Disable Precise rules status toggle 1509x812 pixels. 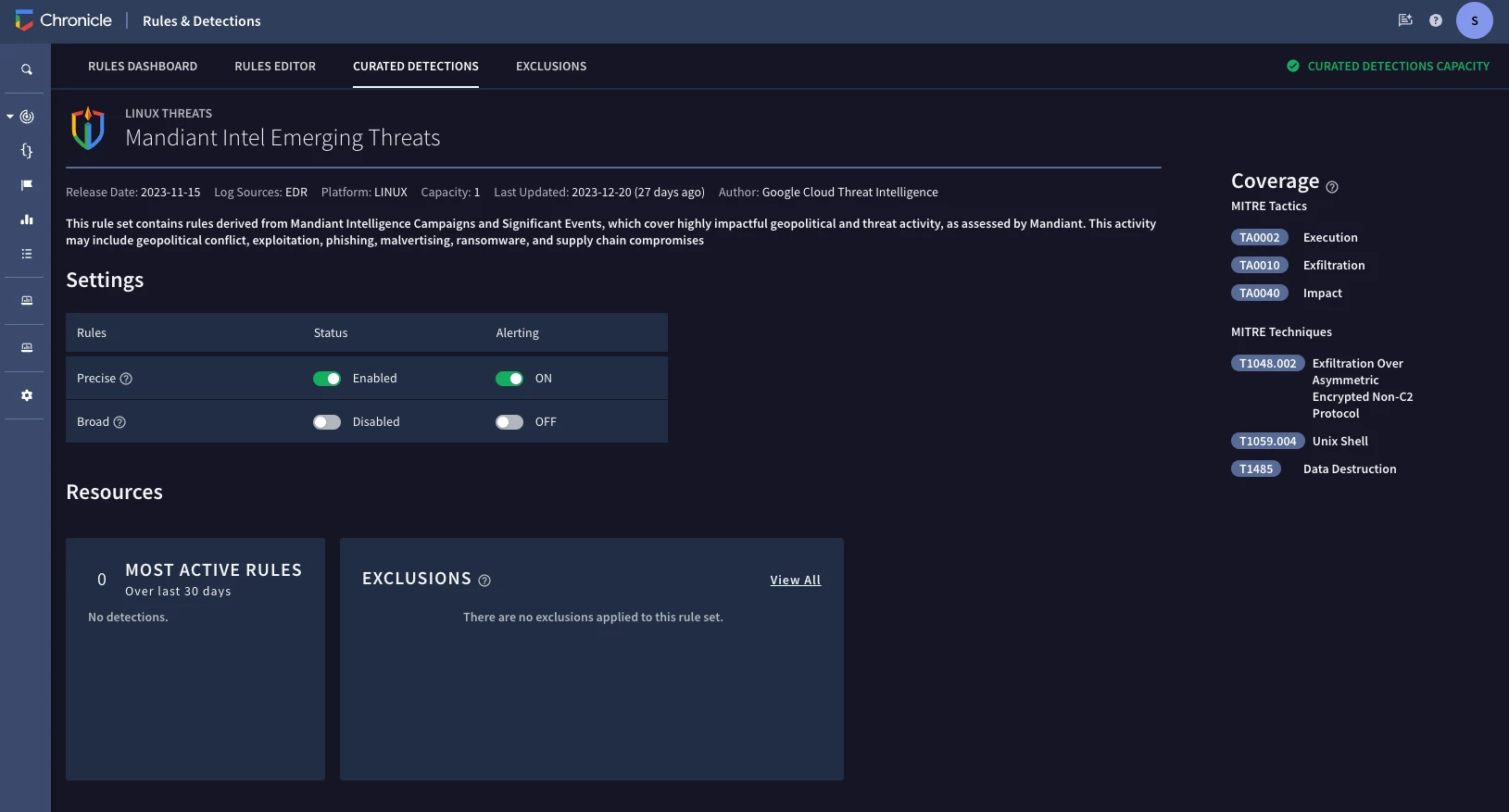(327, 379)
